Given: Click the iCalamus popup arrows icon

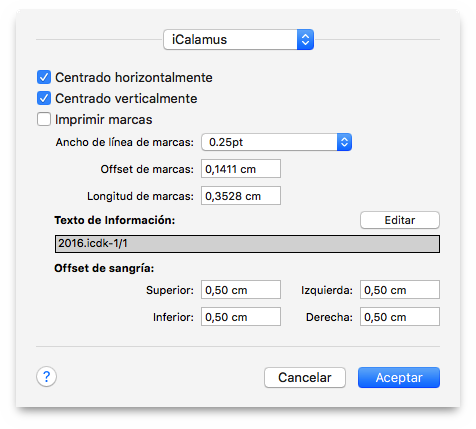Looking at the screenshot, I should point(305,40).
